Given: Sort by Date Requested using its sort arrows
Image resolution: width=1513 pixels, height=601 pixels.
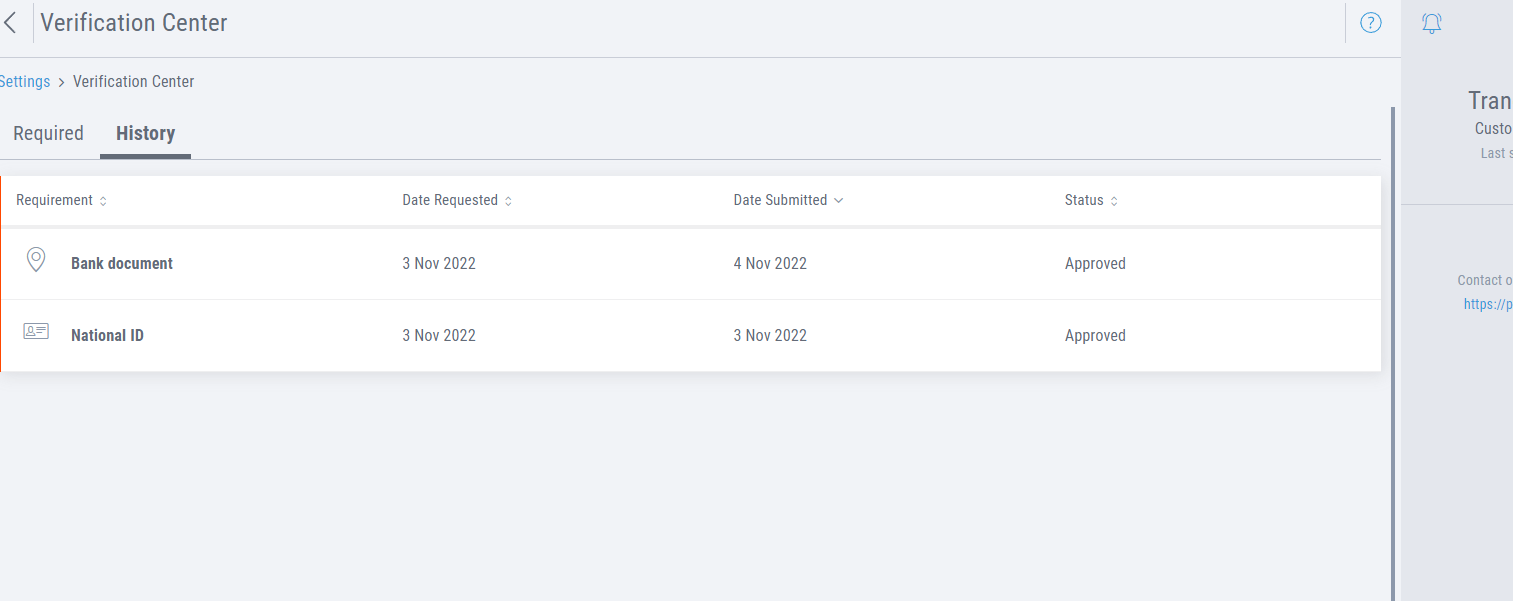Looking at the screenshot, I should click(508, 201).
